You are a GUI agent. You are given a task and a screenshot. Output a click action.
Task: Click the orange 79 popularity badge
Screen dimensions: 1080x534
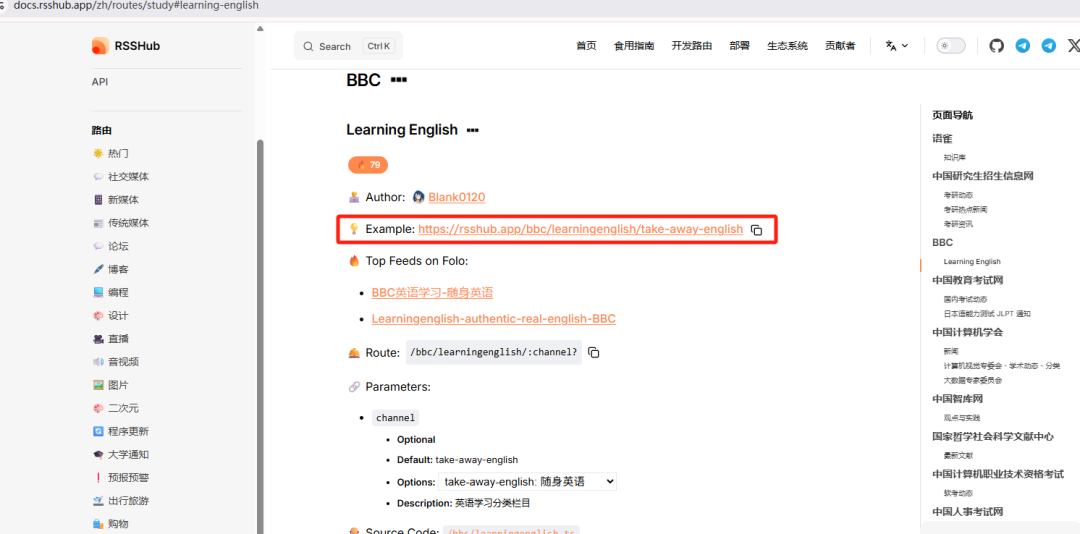368,165
